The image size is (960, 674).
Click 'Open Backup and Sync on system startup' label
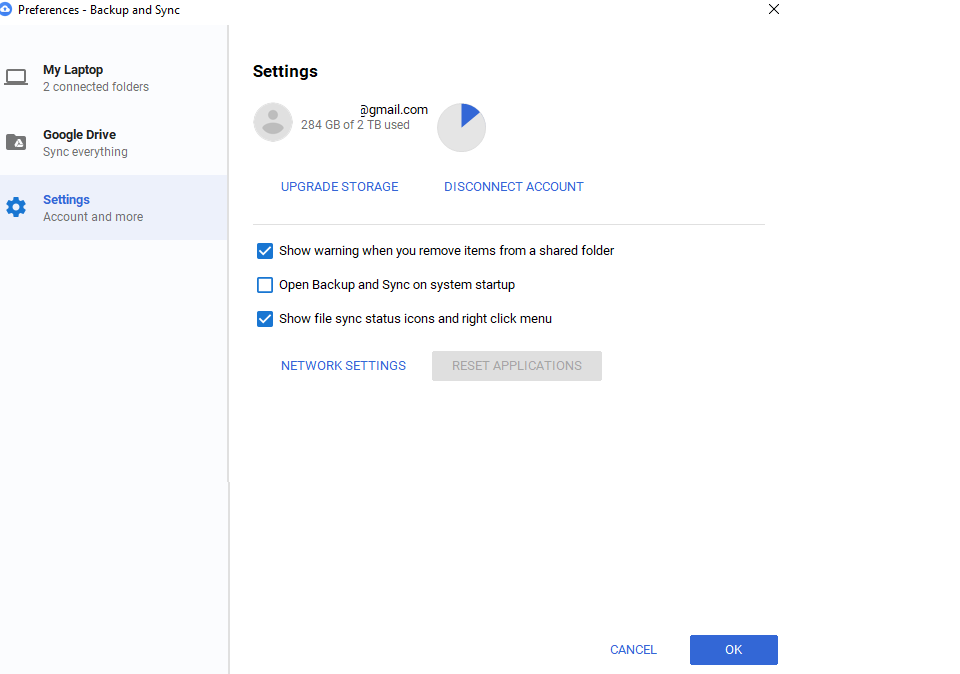coord(397,285)
